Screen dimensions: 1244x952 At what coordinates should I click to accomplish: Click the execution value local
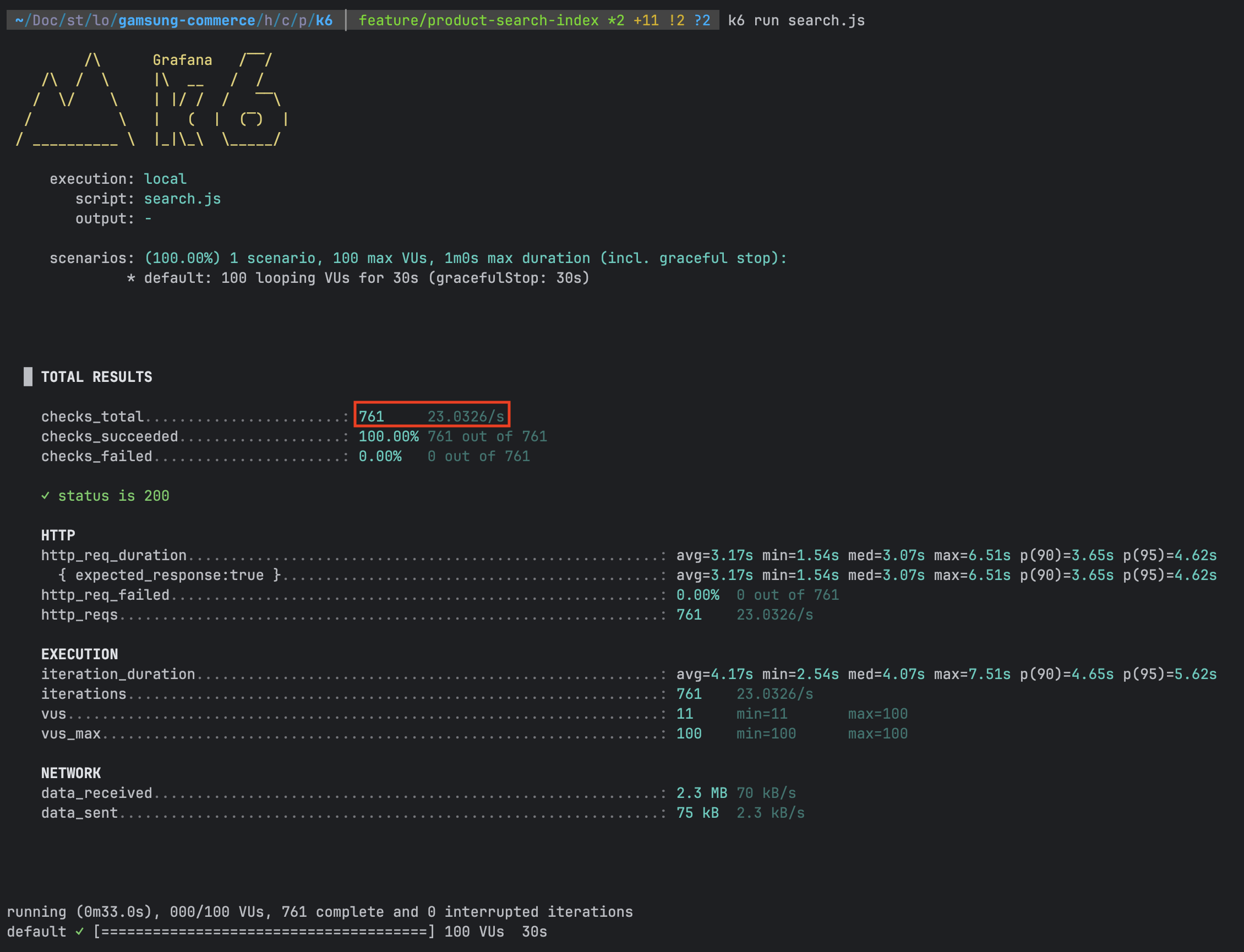(165, 179)
